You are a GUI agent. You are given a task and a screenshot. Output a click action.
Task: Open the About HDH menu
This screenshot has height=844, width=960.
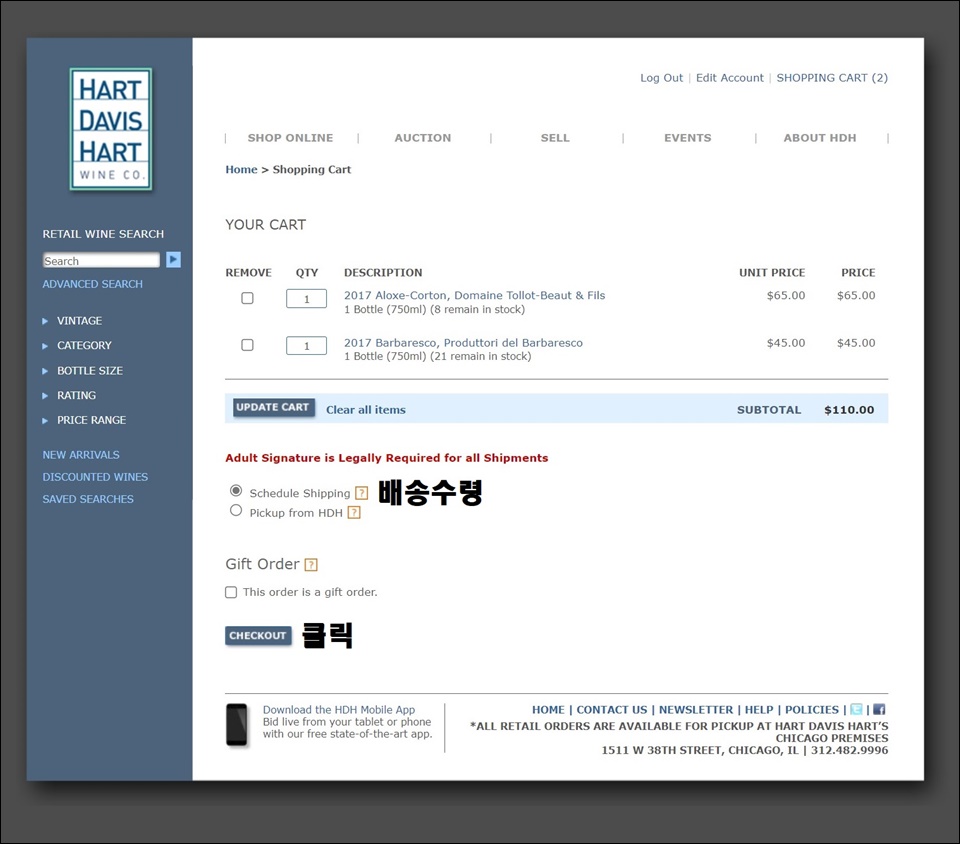pos(820,138)
